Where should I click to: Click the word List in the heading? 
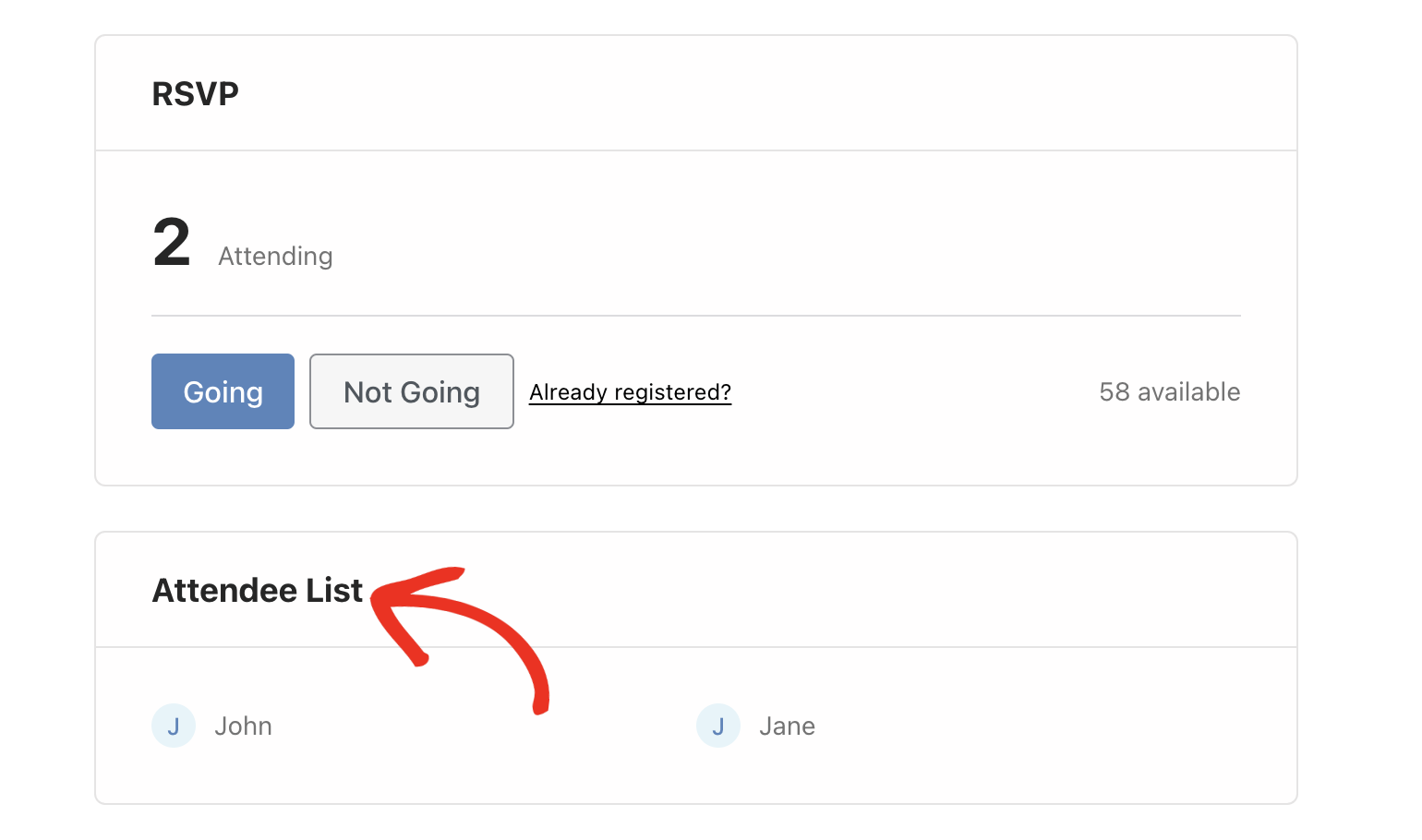[x=334, y=591]
